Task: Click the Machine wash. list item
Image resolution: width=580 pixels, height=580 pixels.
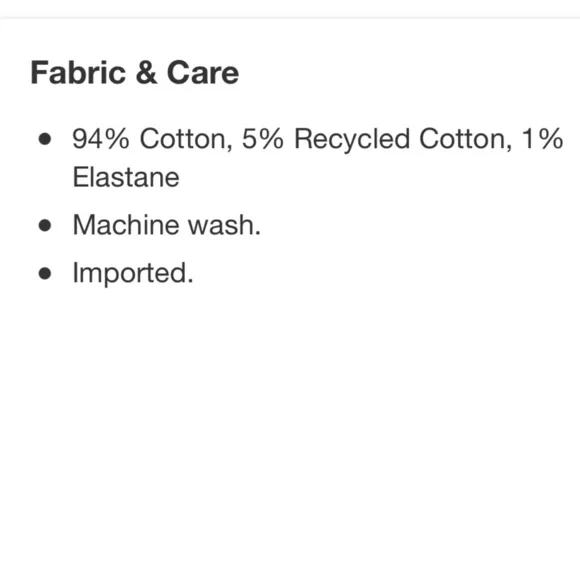Action: [x=167, y=225]
